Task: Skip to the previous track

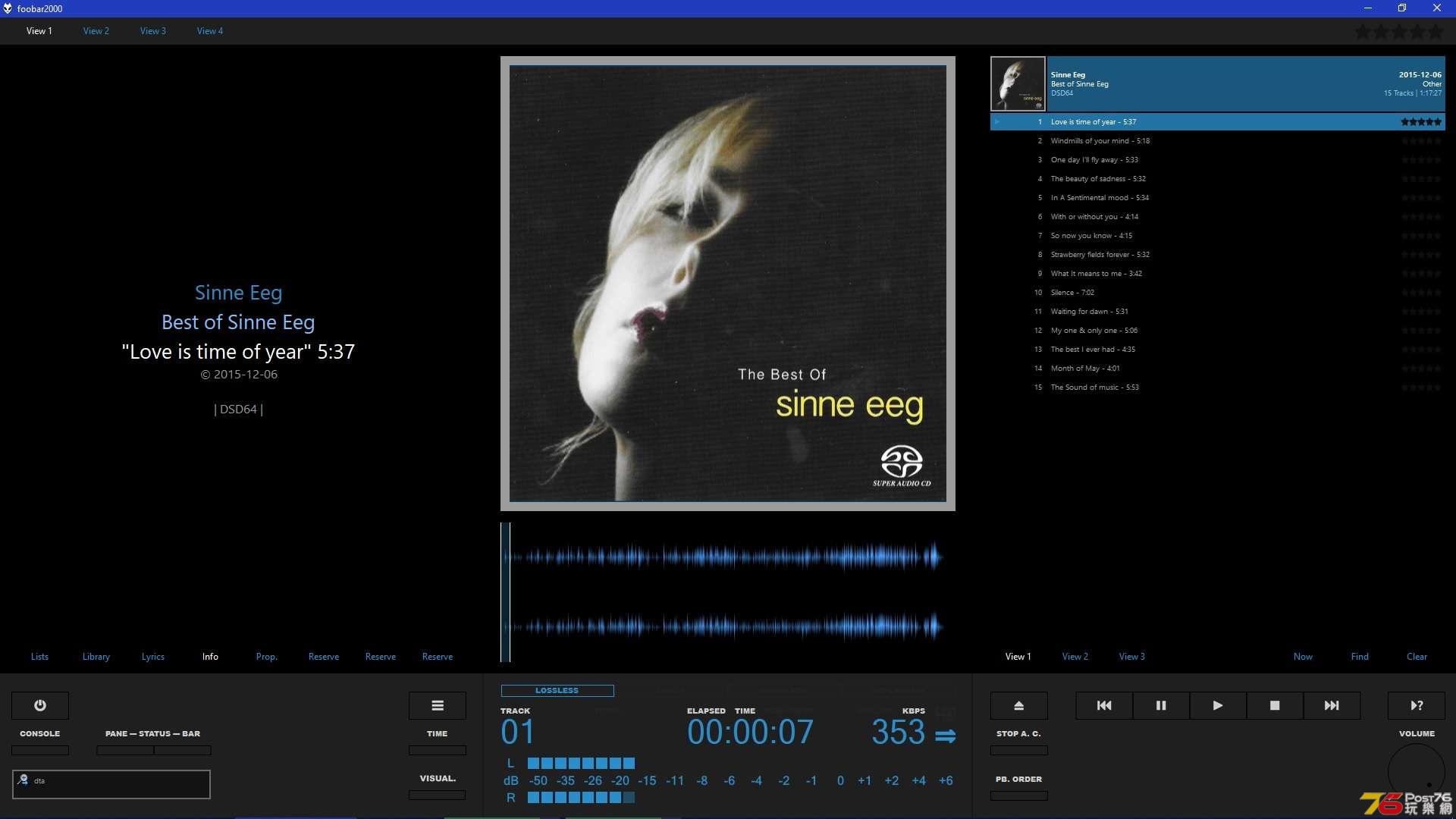Action: (1104, 705)
